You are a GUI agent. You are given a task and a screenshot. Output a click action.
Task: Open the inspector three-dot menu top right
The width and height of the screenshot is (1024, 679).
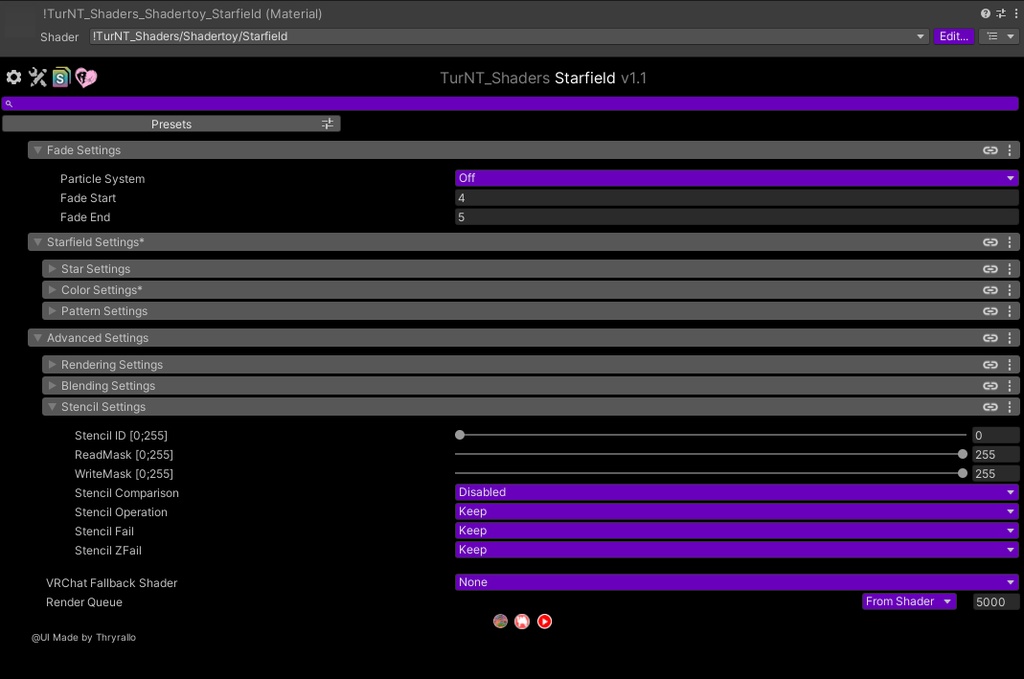tap(1017, 14)
